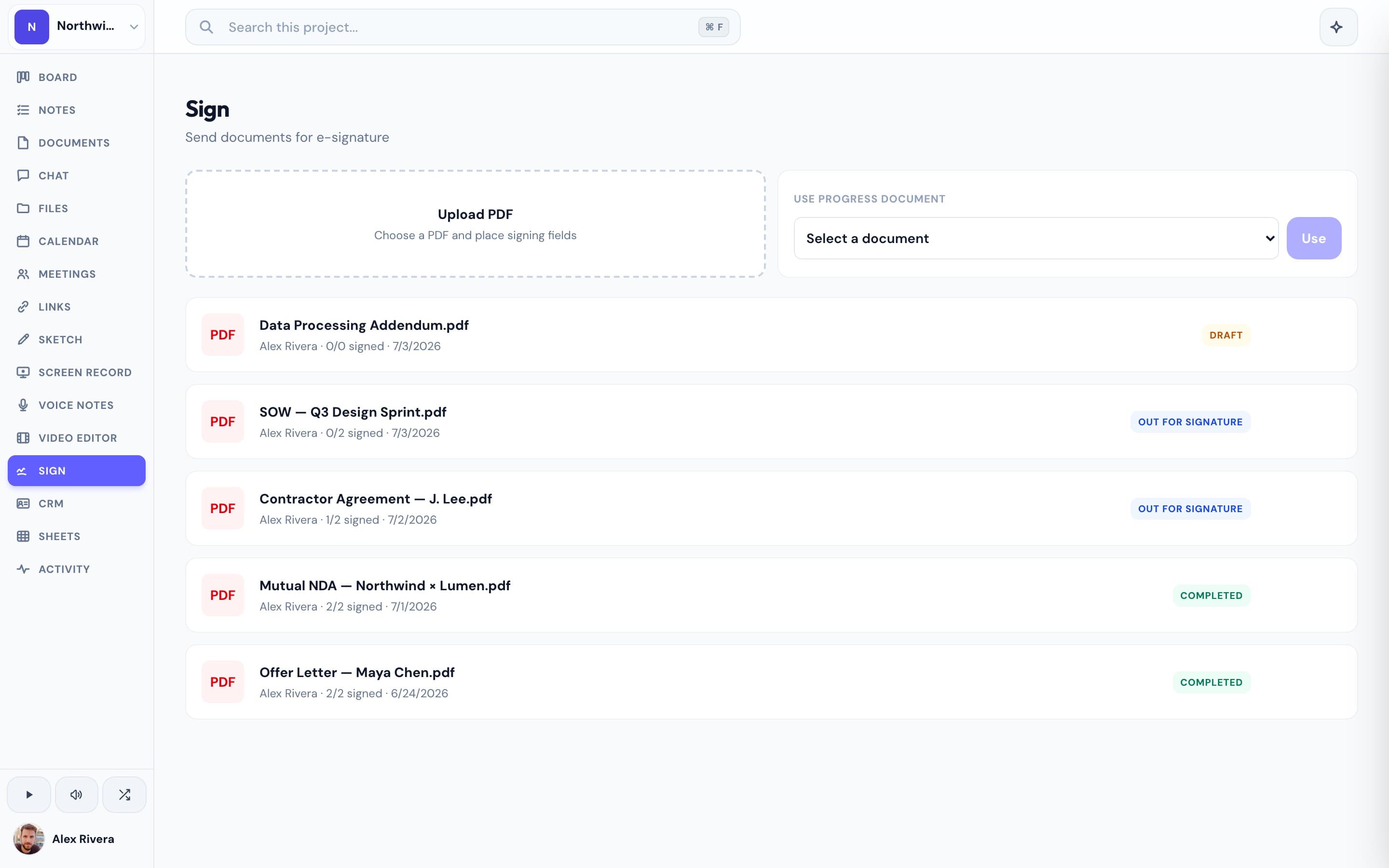Click the Alex Rivera profile avatar
1389x868 pixels.
(29, 839)
